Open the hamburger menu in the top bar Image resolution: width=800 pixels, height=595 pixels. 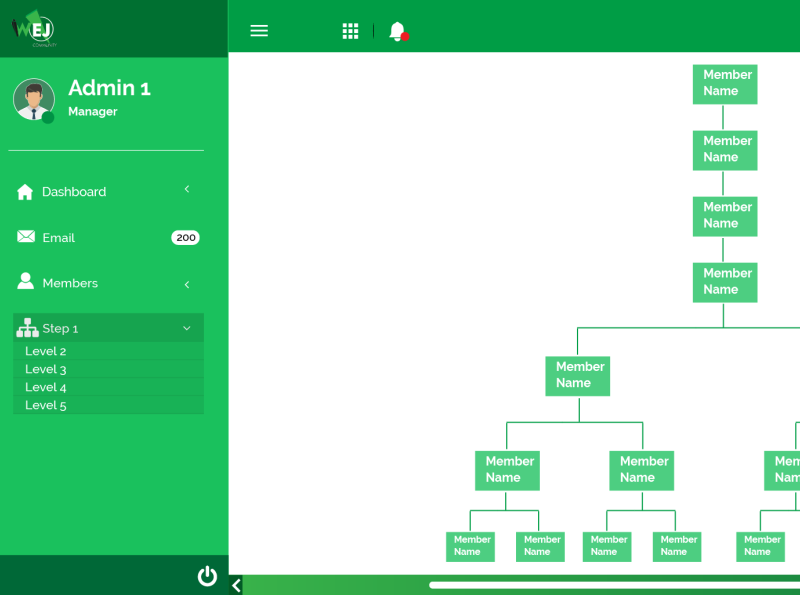pos(259,30)
